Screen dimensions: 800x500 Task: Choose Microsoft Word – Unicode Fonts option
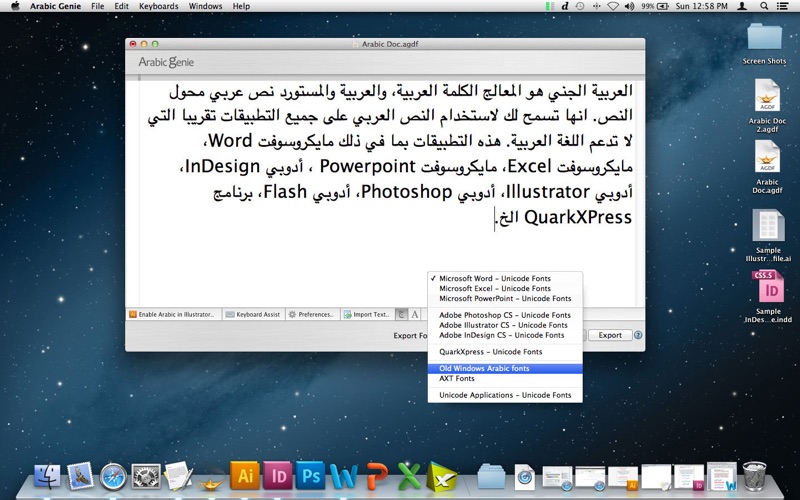tap(494, 278)
